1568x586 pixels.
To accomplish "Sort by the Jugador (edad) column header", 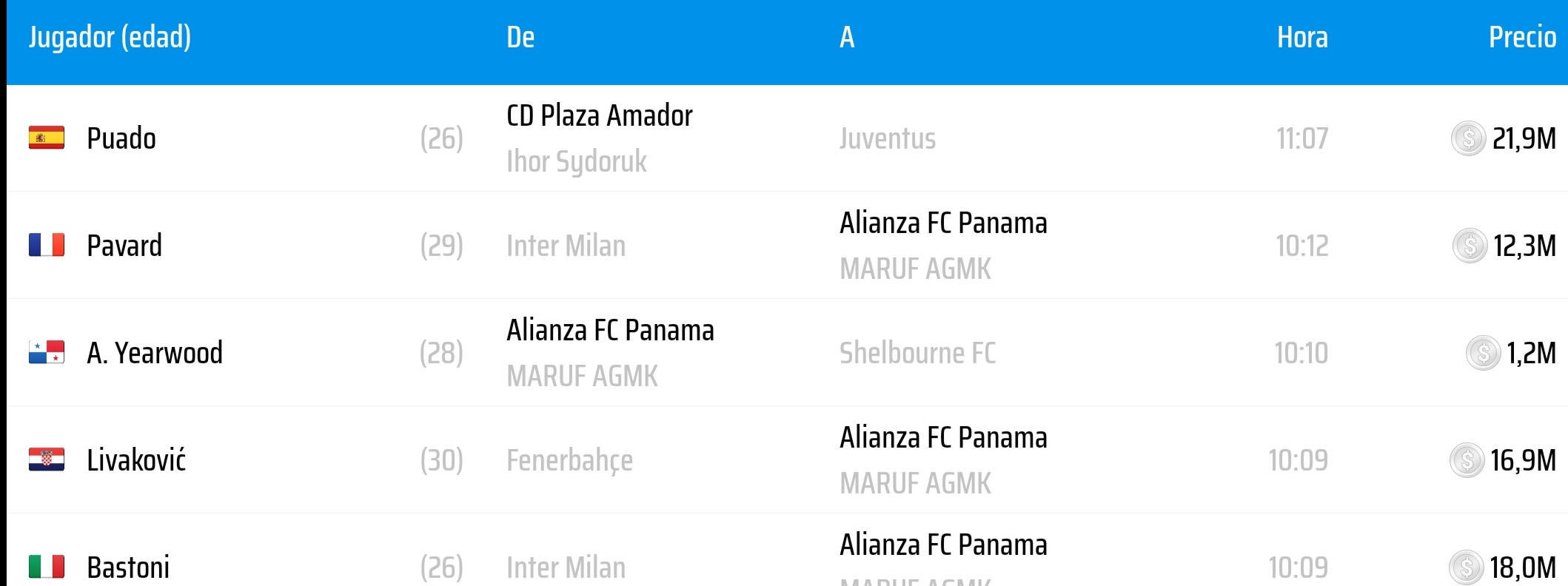I will pos(110,37).
